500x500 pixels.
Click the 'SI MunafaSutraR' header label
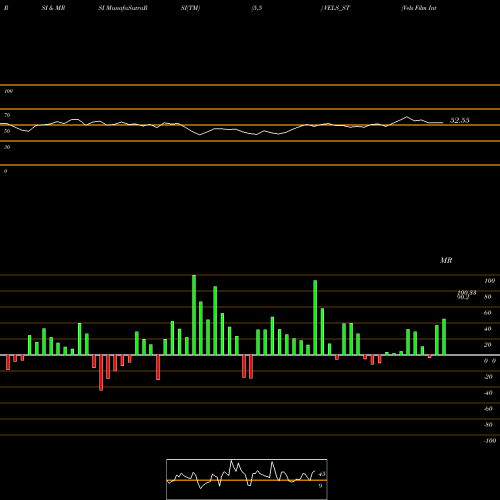coord(123,8)
